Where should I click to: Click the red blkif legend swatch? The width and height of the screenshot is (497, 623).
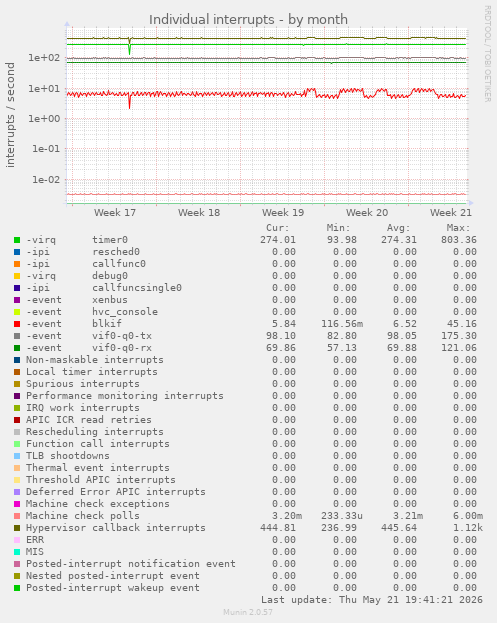[17, 324]
